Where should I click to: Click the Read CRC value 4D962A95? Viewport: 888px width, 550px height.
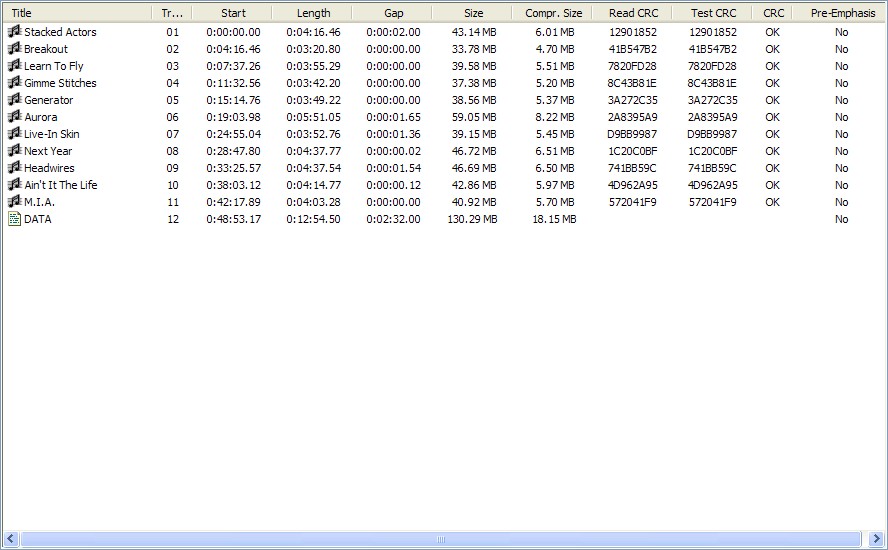[633, 185]
